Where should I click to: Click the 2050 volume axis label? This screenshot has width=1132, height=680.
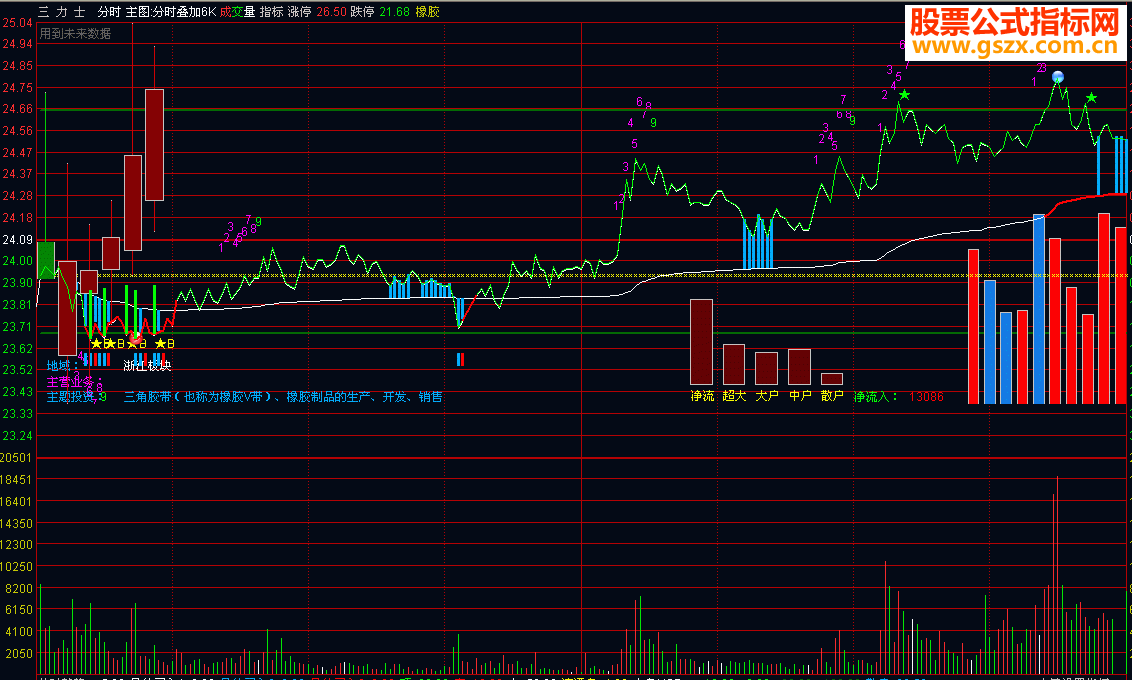click(19, 653)
